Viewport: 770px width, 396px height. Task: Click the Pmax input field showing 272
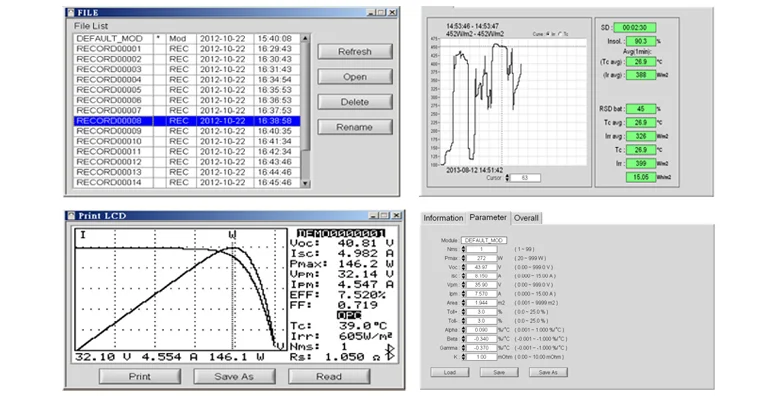pos(481,258)
